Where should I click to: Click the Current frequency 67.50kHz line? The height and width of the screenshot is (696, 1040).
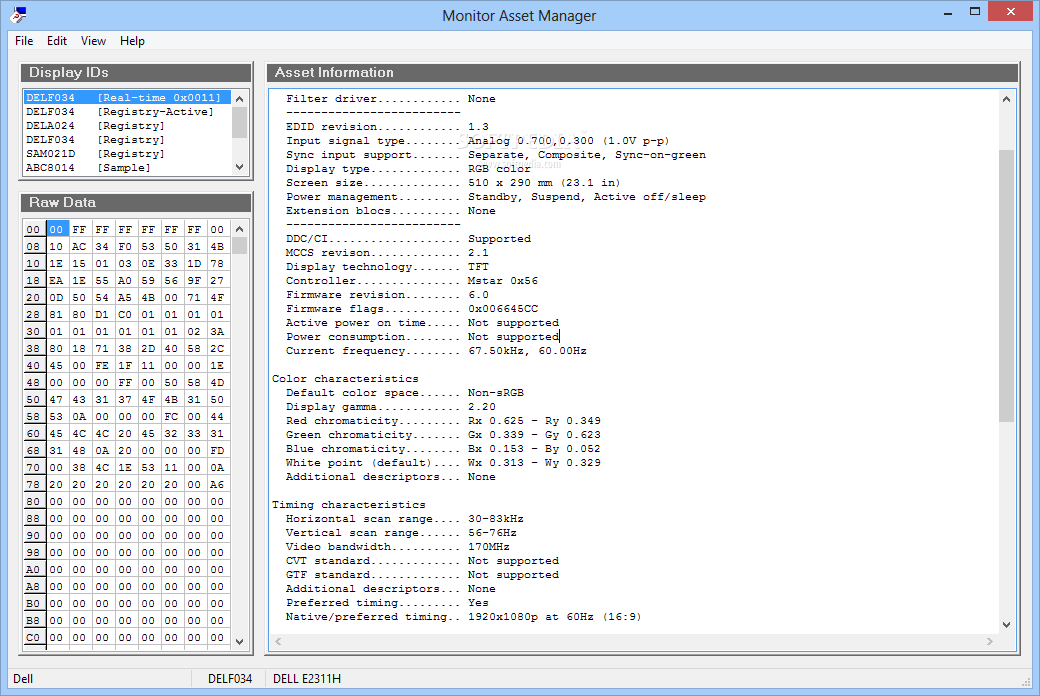coord(436,351)
